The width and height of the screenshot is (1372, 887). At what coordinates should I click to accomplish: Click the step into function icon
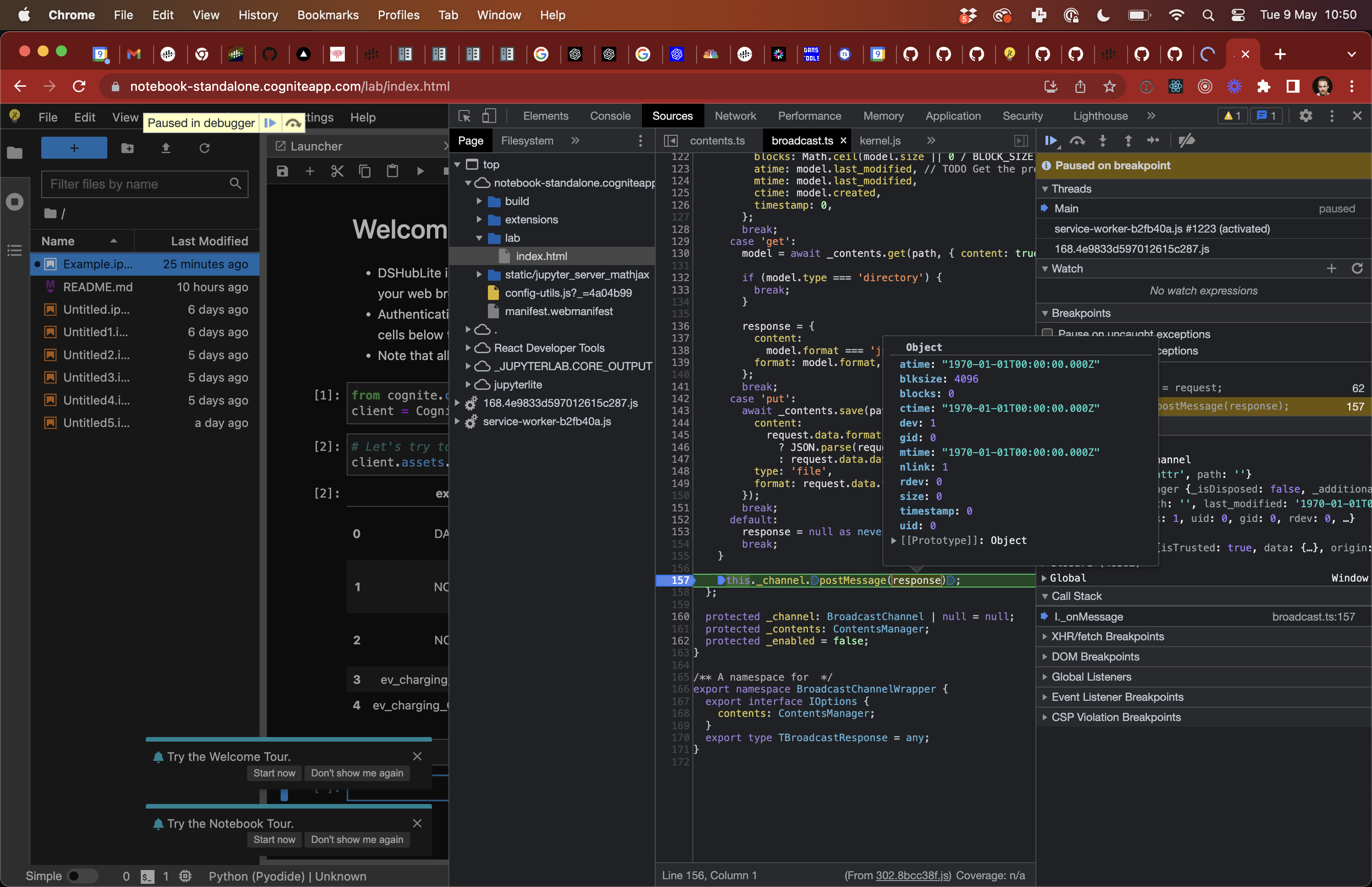1102,140
